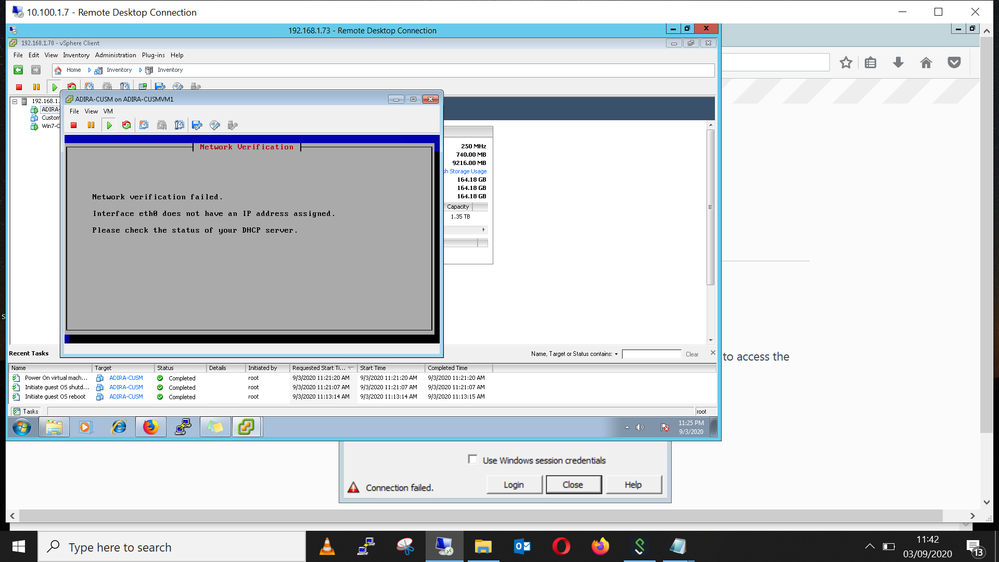Click the Pocket icon in browser toolbar

(x=954, y=62)
